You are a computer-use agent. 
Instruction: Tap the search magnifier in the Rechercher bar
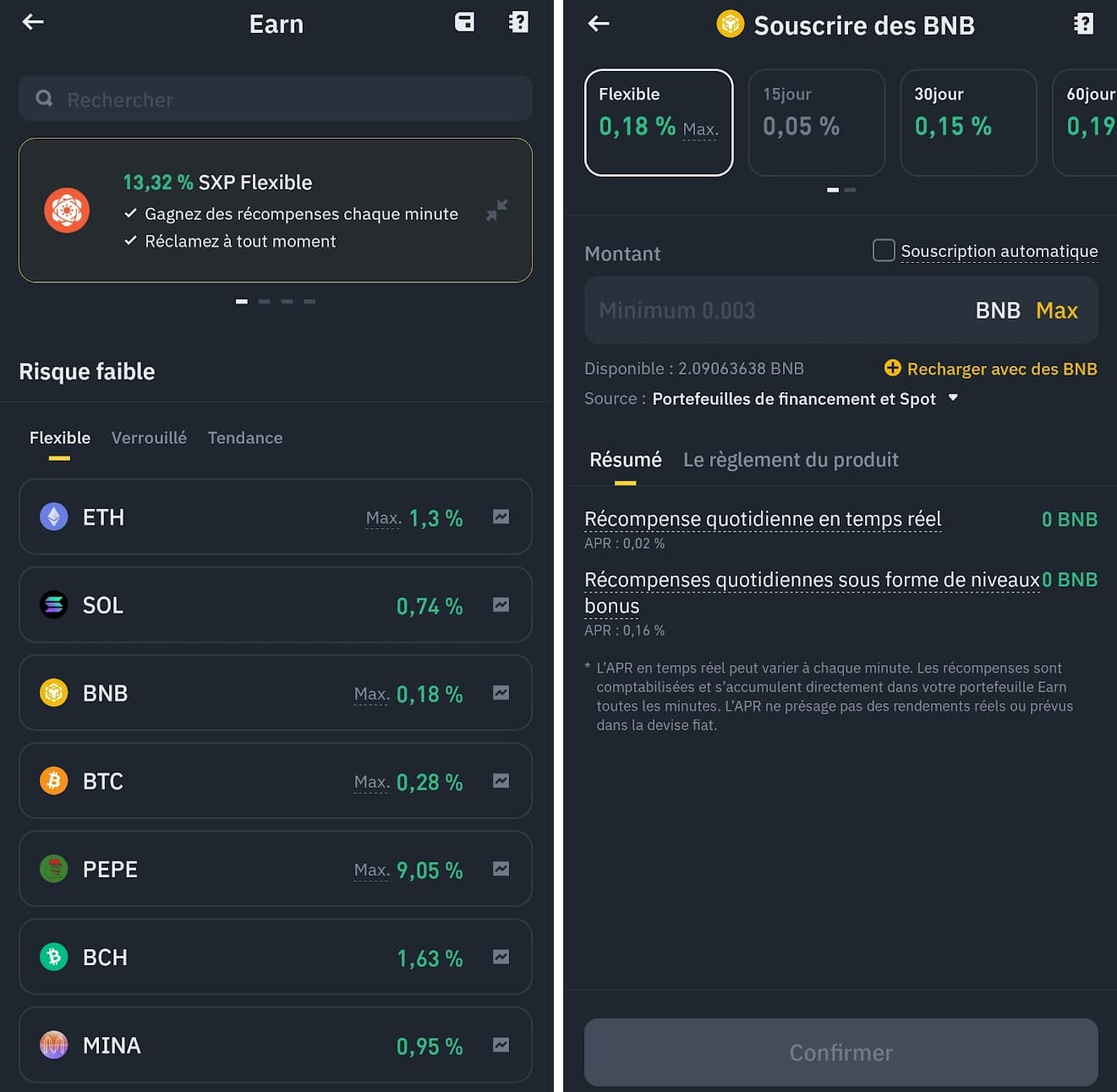44,98
